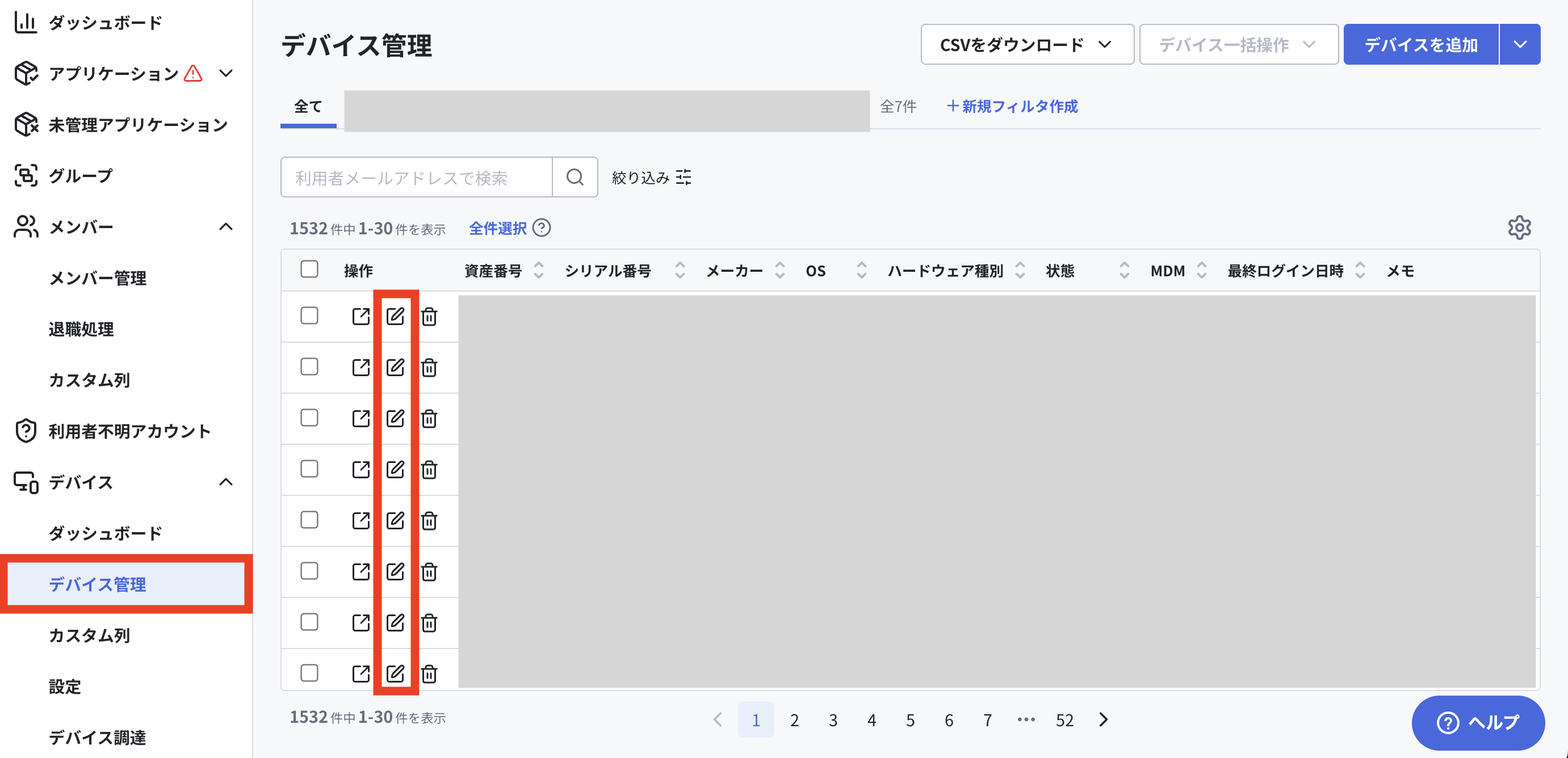The height and width of the screenshot is (758, 1568).
Task: Open デバイス調達 in sidebar
Action: (x=98, y=738)
